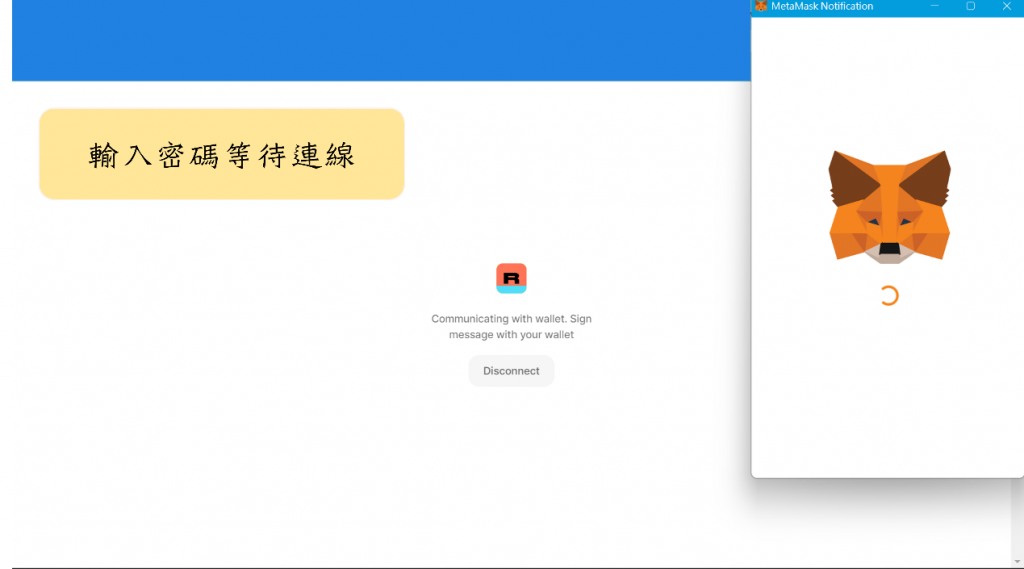Screen dimensions: 1024x569
Task: Click the MetaMask fox logo in the notification window
Action: [889, 207]
